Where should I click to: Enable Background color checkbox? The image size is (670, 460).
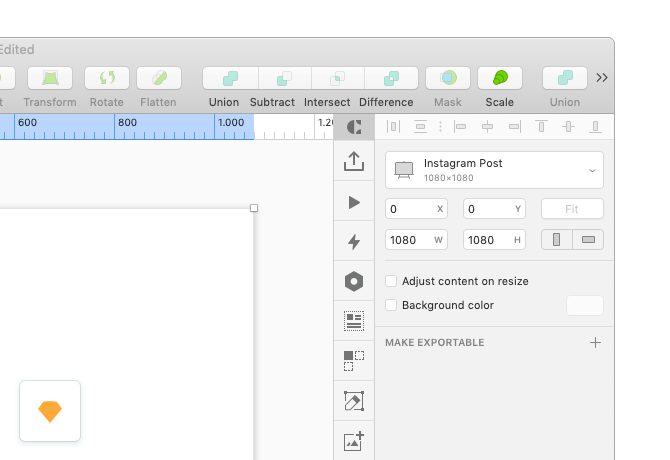391,305
